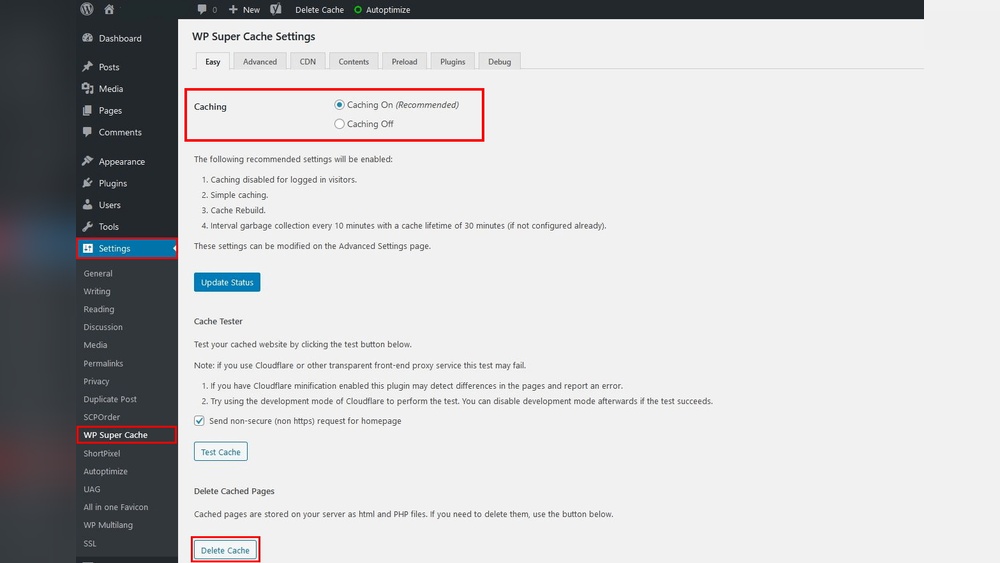Open the Media menu under Posts
This screenshot has width=1000, height=563.
pos(111,89)
